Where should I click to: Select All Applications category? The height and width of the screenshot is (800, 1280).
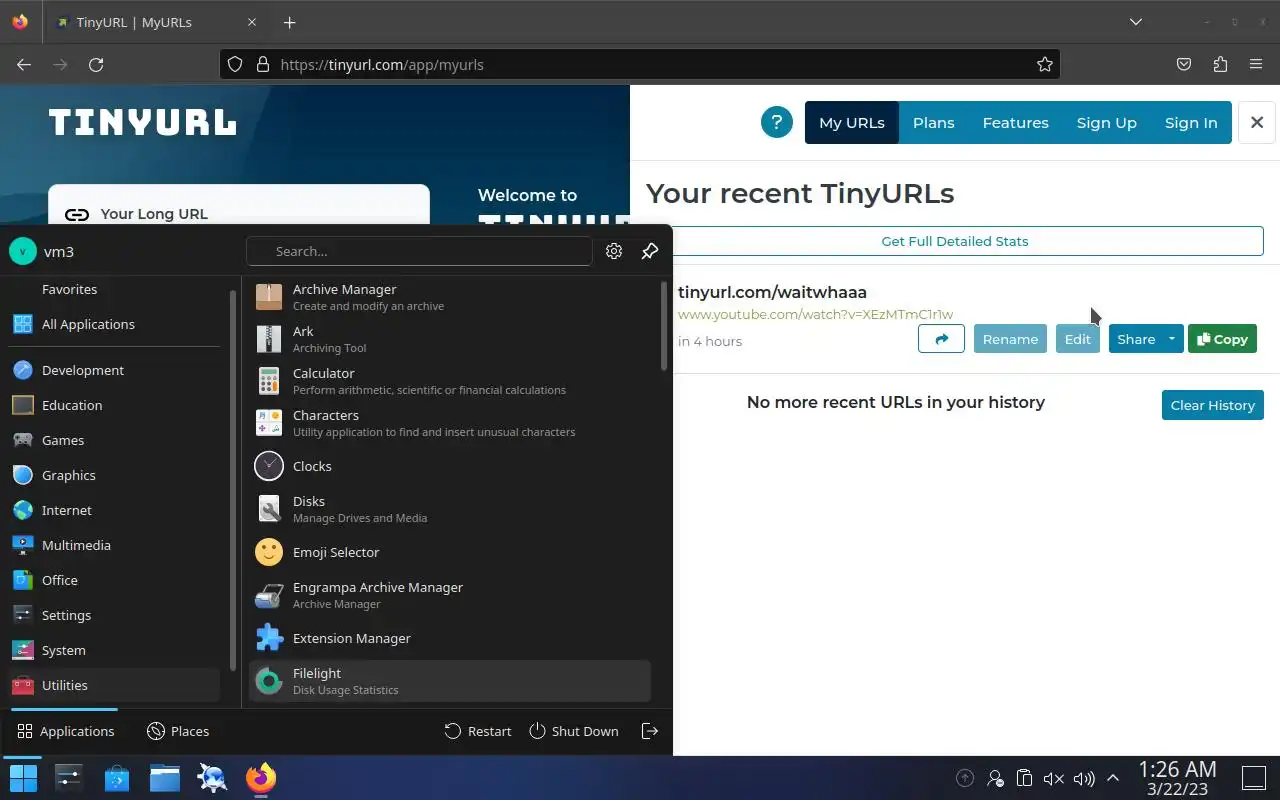[114, 324]
